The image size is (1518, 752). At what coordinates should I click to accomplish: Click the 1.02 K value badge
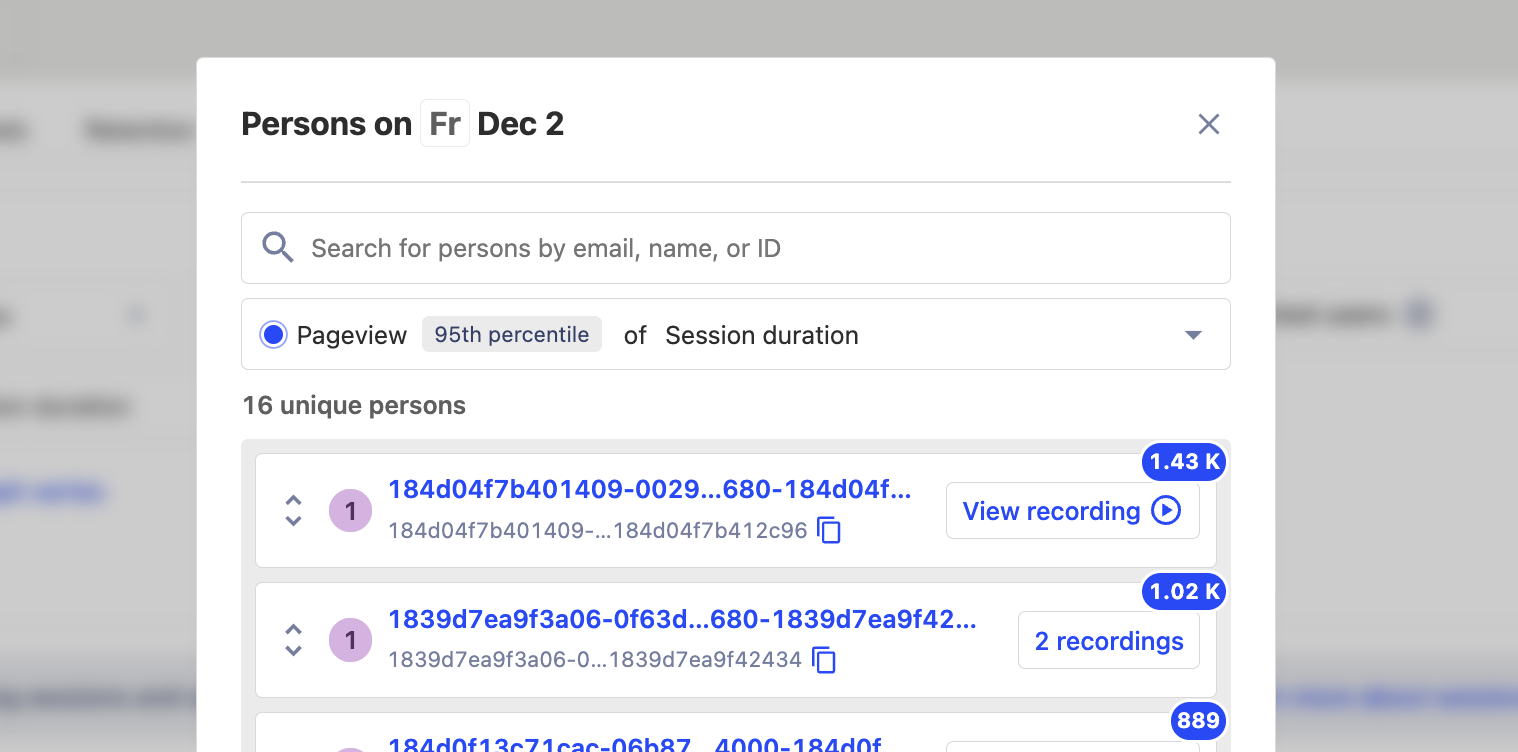[x=1185, y=592]
